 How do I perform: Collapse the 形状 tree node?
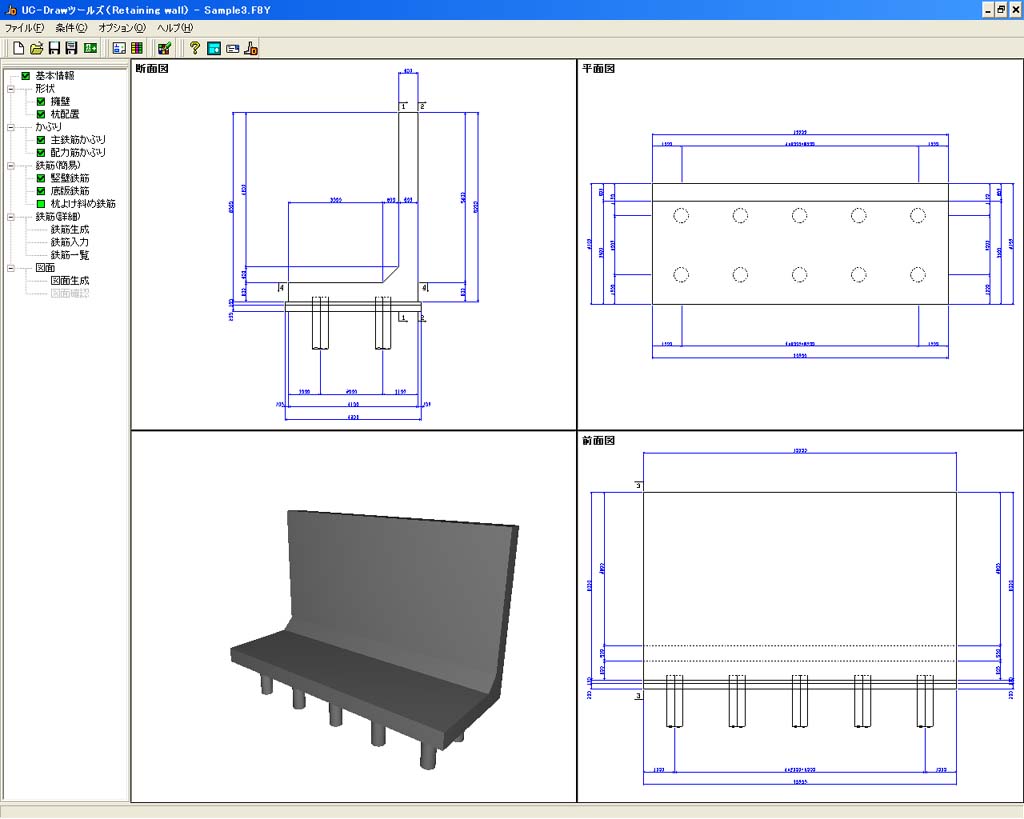[x=11, y=88]
